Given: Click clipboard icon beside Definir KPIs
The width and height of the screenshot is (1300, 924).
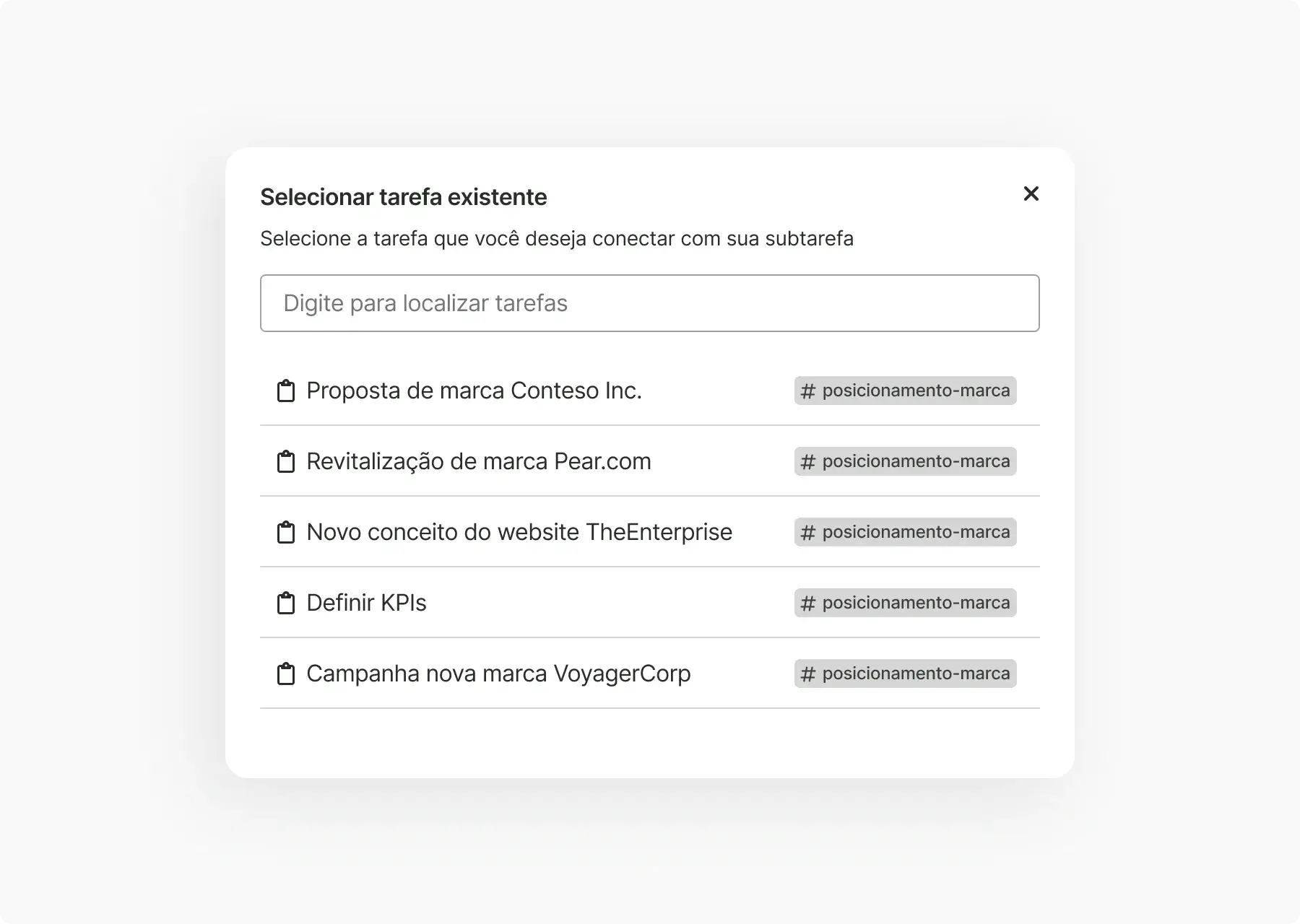Looking at the screenshot, I should click(x=286, y=603).
